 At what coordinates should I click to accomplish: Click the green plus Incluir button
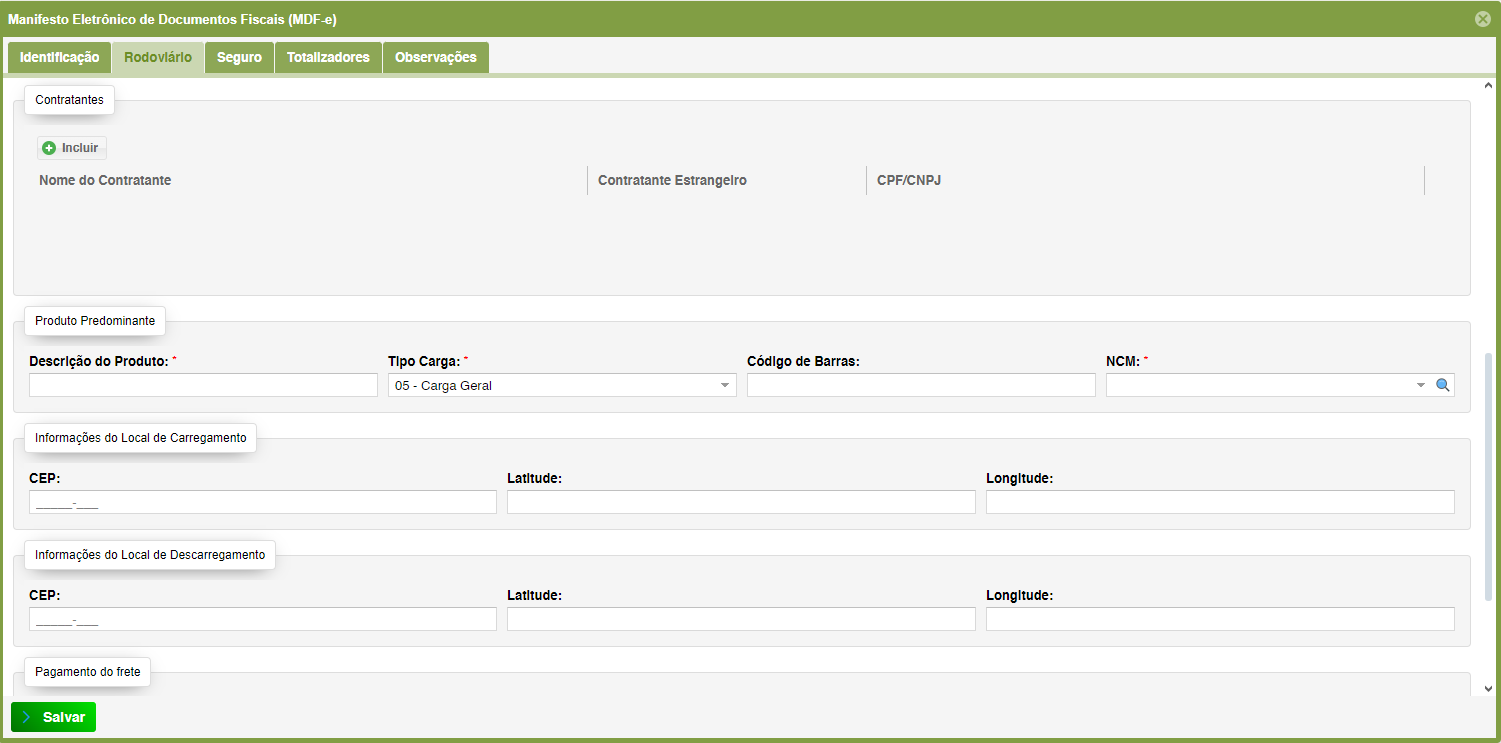point(71,148)
